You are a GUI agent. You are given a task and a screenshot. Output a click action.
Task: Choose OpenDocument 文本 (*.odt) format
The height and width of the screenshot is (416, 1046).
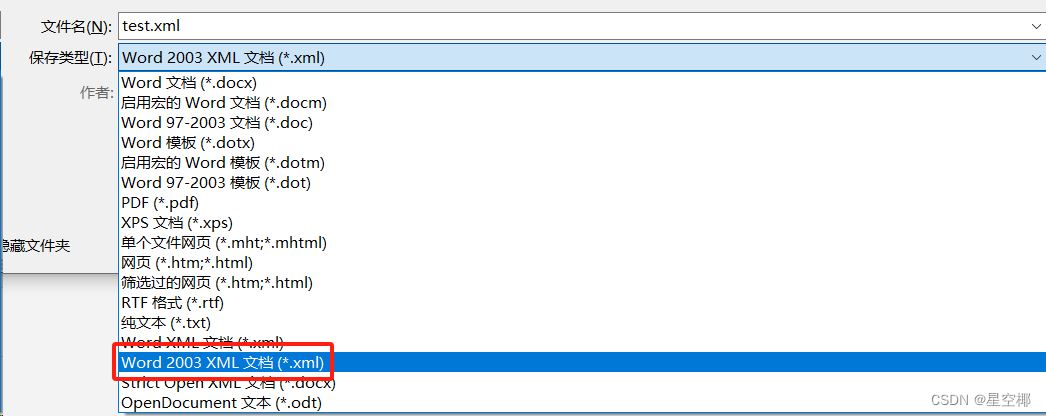coord(582,403)
